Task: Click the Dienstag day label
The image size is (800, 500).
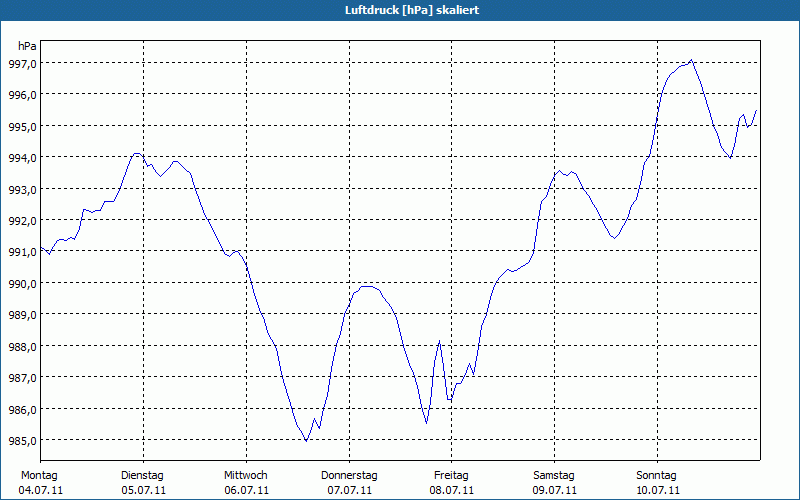Action: coord(142,476)
